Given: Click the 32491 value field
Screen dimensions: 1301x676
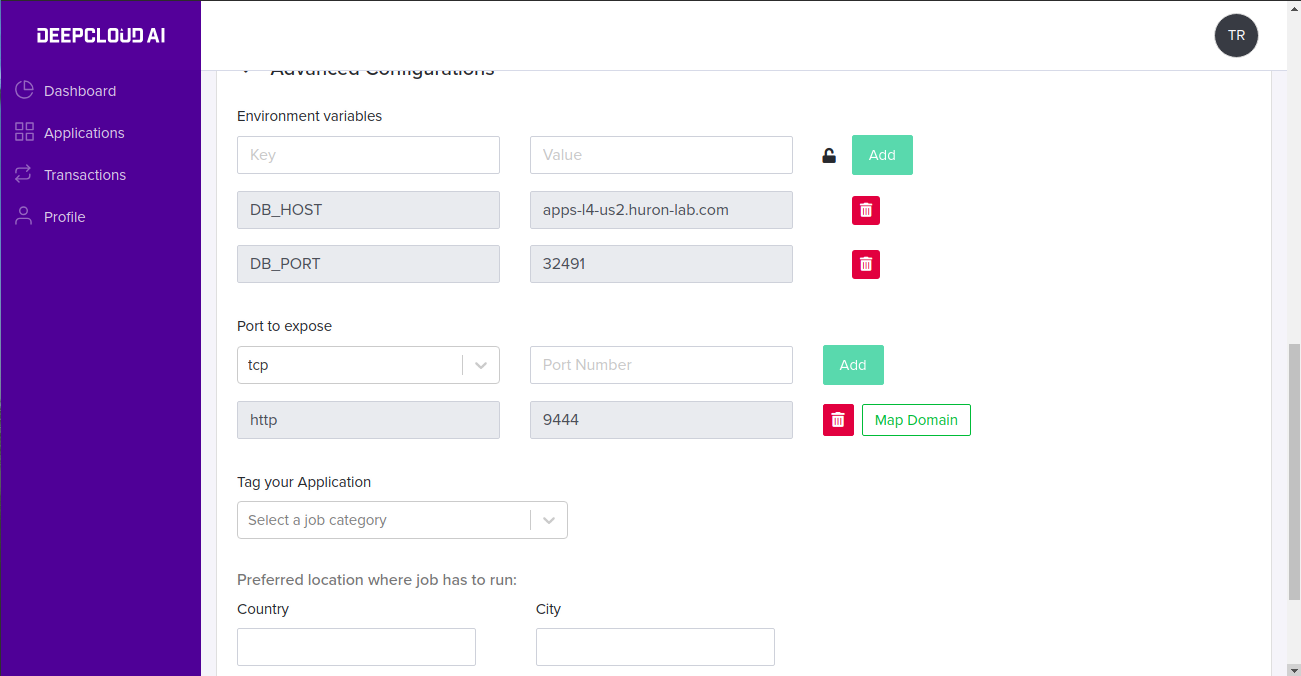Looking at the screenshot, I should (661, 264).
